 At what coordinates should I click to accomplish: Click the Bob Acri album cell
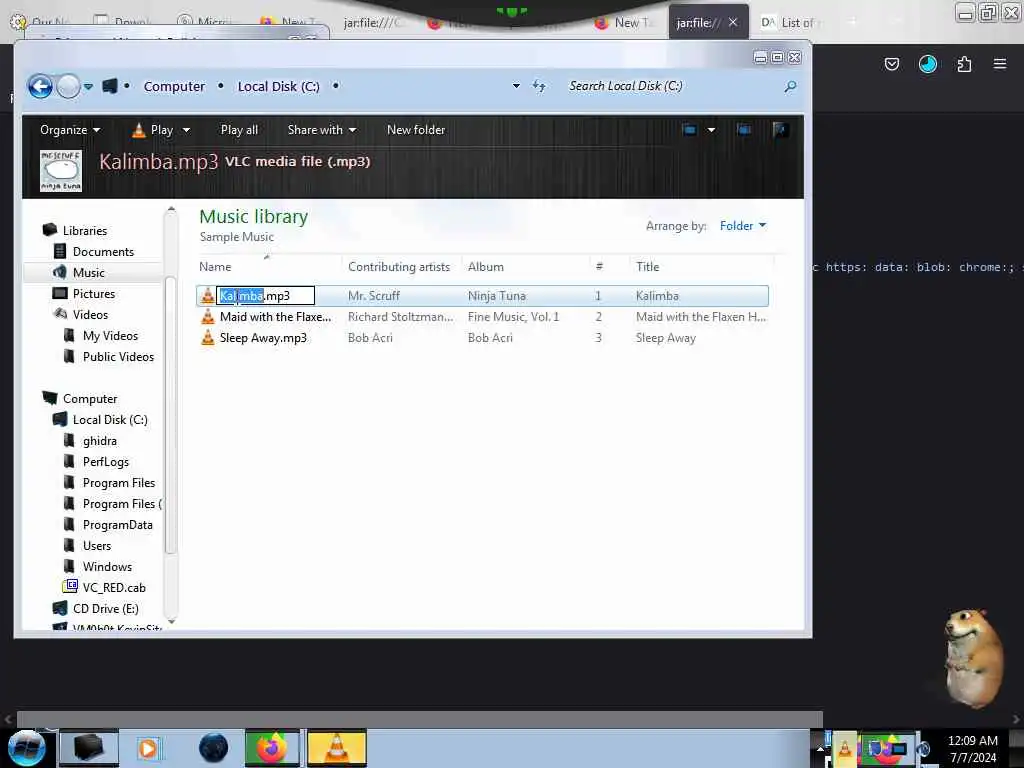490,338
